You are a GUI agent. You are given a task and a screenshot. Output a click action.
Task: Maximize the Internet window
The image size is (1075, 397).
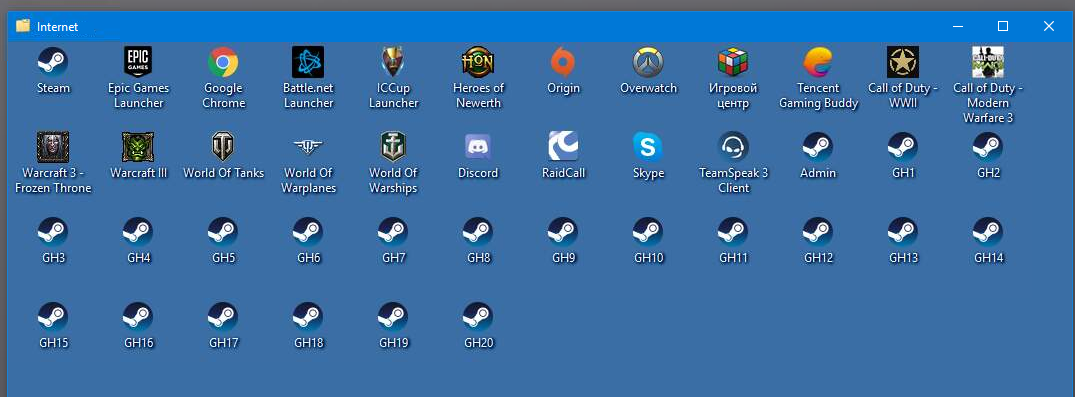coord(1002,26)
